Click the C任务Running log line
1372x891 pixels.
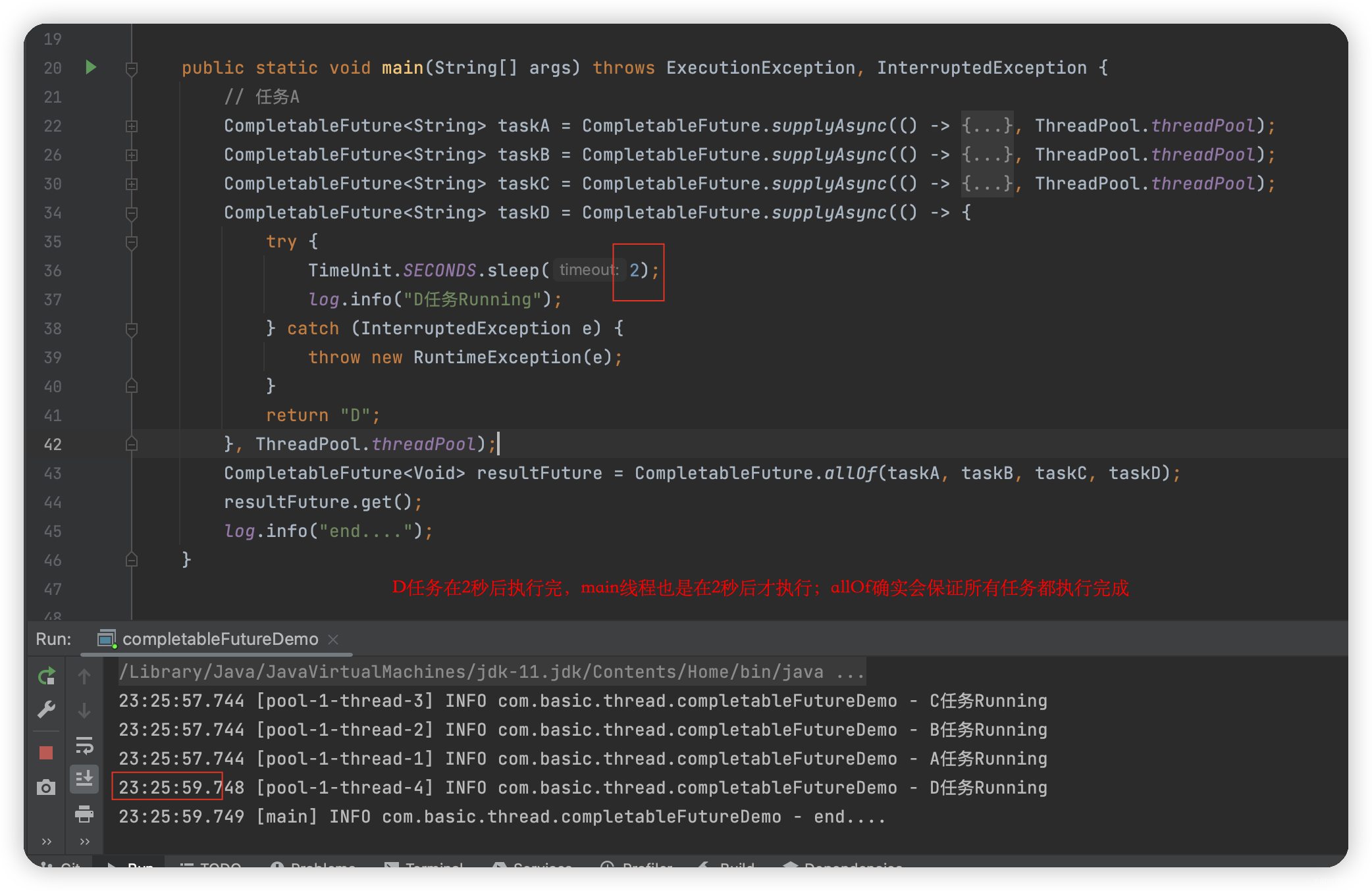583,701
